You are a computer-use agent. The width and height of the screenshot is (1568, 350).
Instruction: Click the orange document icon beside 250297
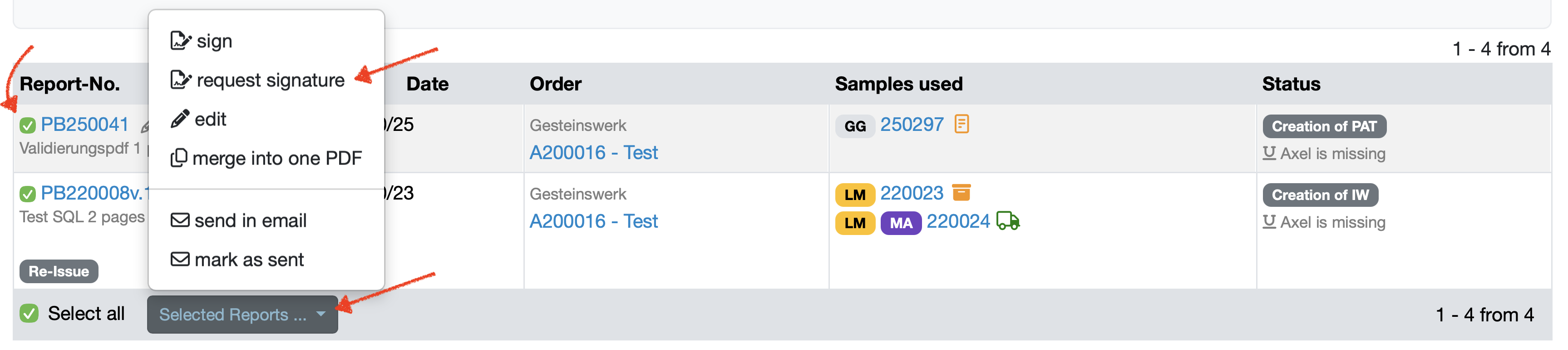(x=962, y=125)
